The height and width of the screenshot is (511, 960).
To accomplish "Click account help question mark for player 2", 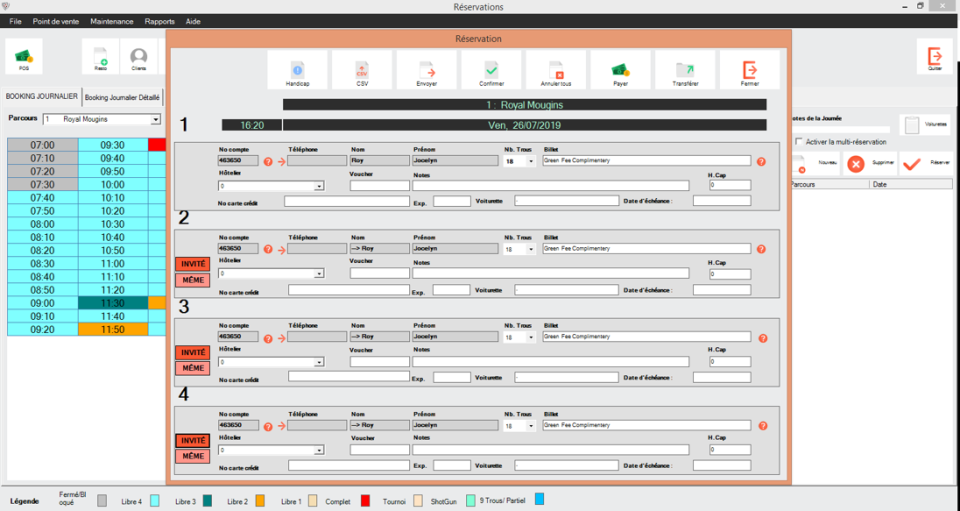I will 268,250.
